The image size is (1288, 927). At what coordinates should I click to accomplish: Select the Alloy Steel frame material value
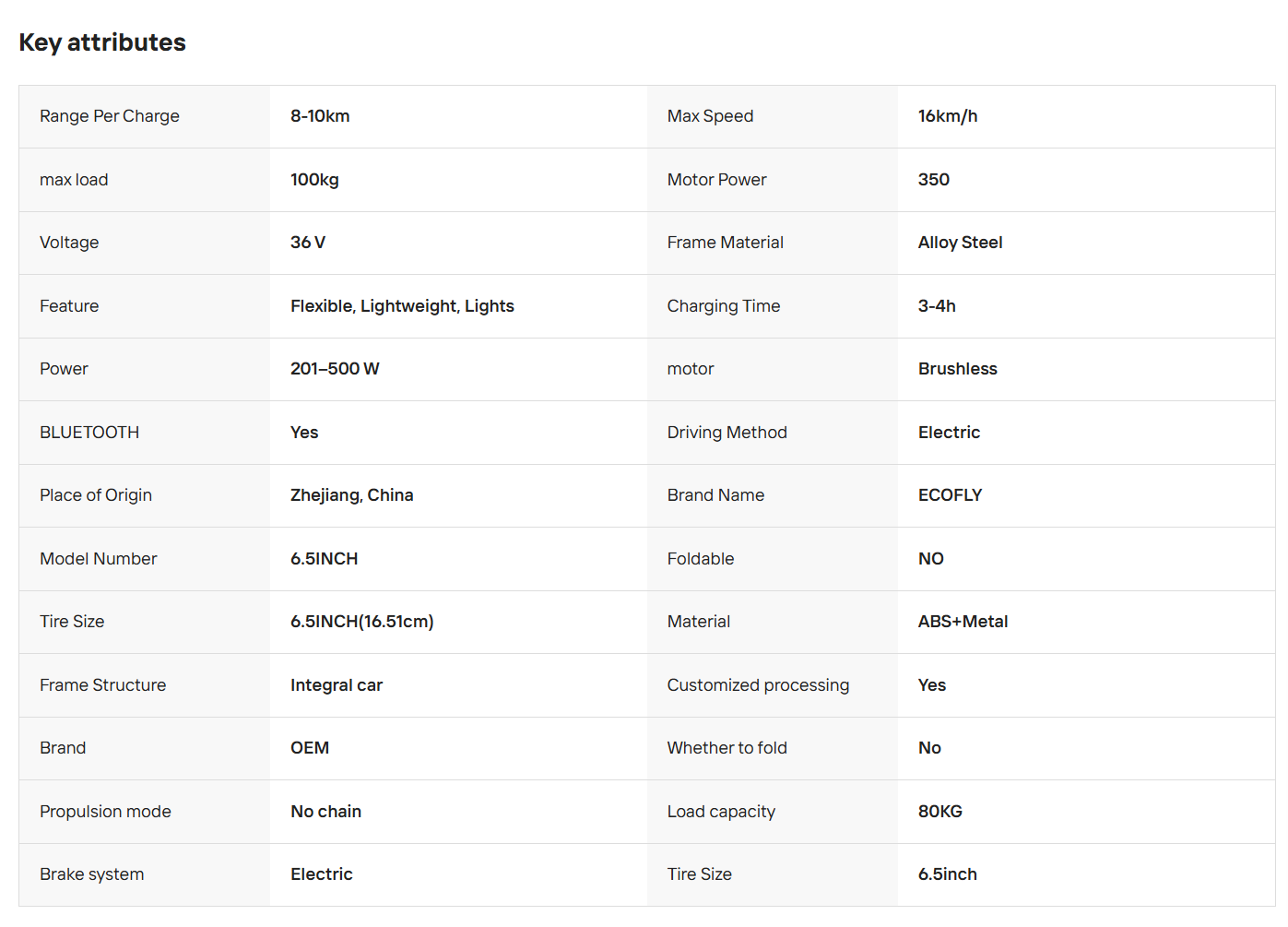960,243
